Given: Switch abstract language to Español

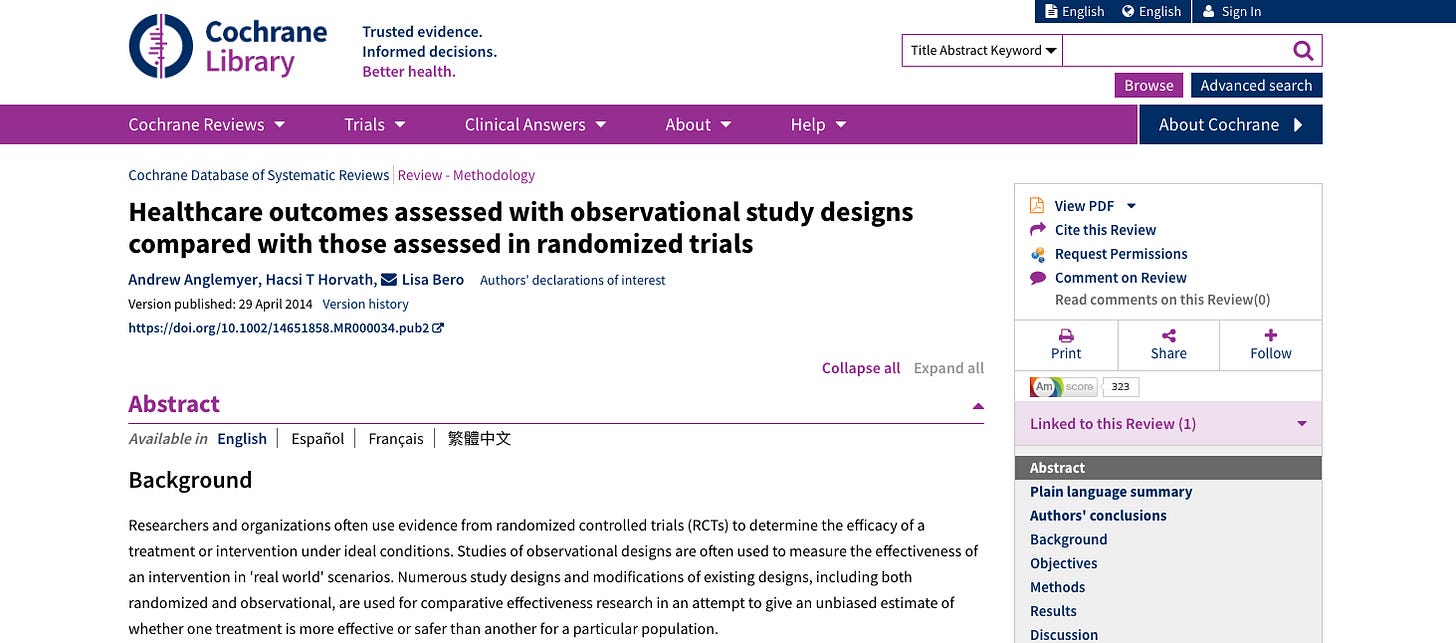Looking at the screenshot, I should point(317,439).
